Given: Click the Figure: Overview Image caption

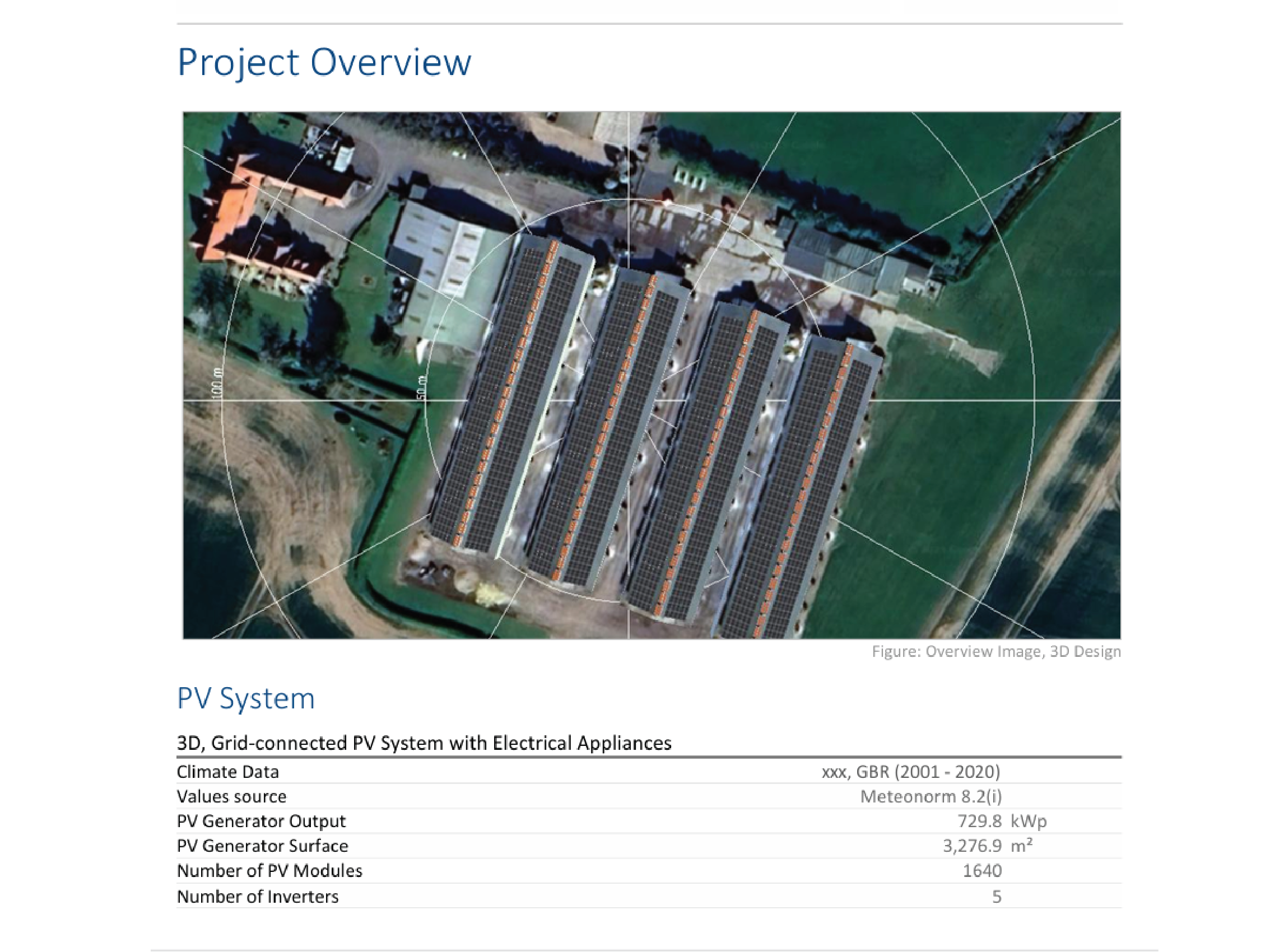Looking at the screenshot, I should 995,652.
